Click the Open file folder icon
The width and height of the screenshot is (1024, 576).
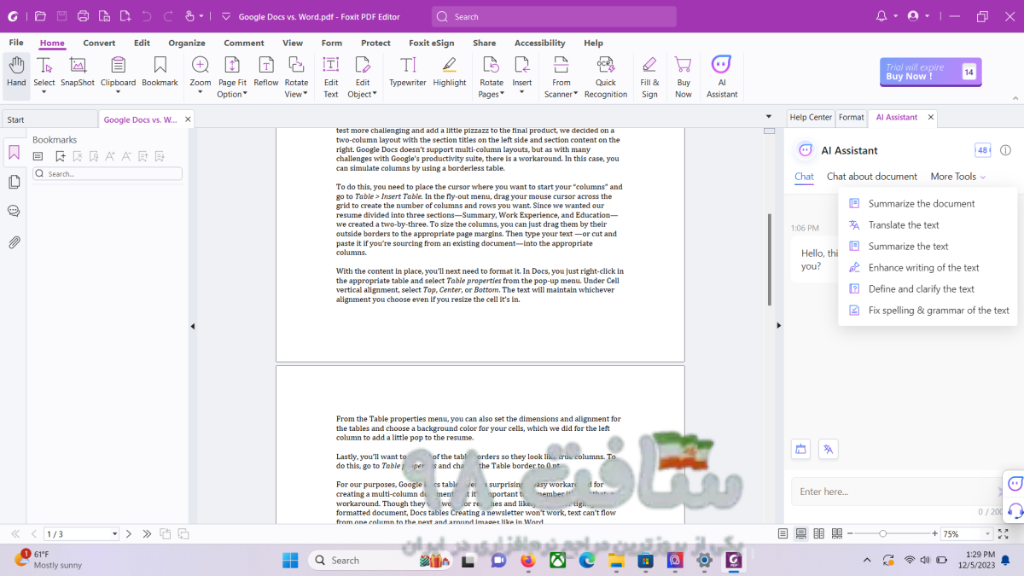click(40, 16)
